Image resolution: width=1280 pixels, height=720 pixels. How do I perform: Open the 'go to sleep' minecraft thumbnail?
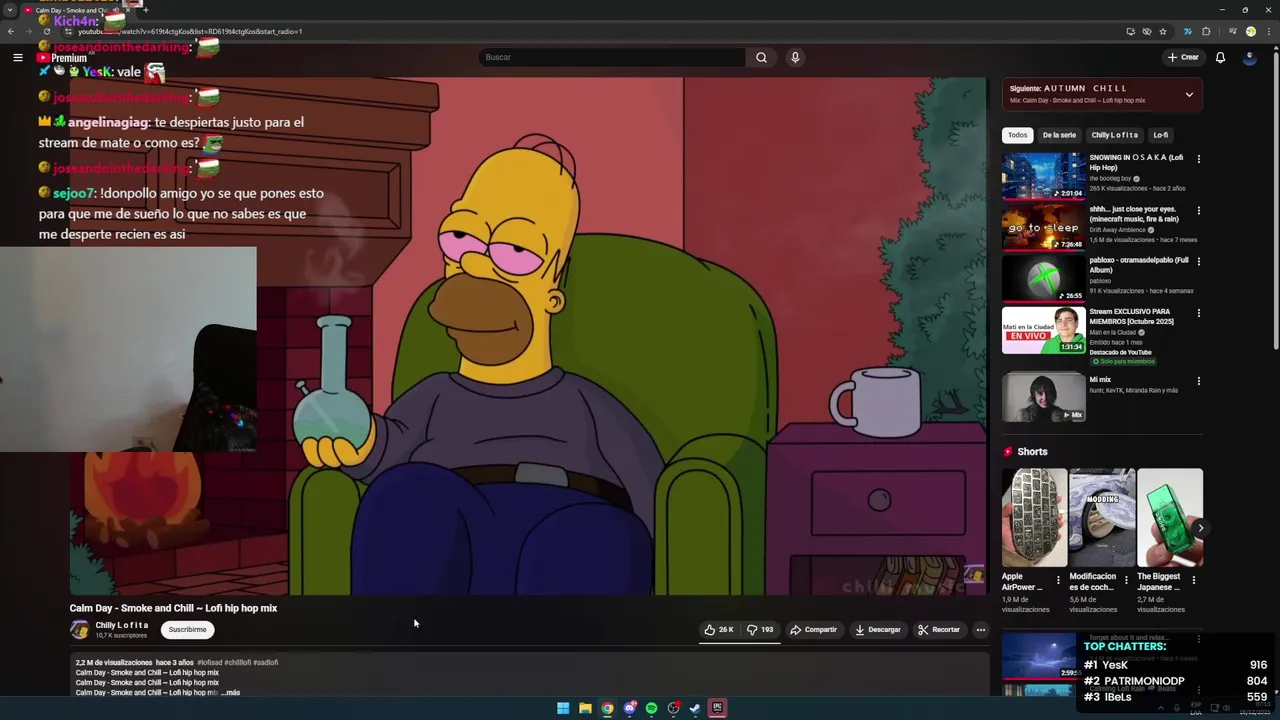pos(1044,227)
